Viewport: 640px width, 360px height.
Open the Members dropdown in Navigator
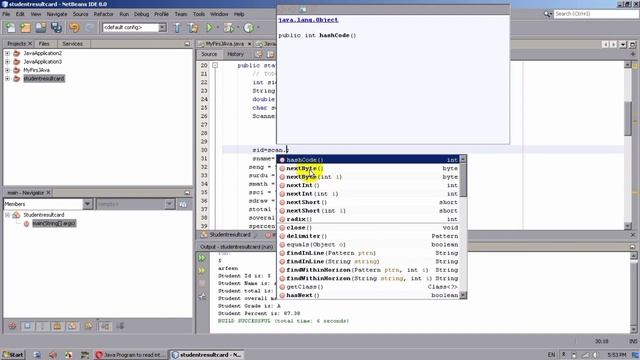pos(87,204)
